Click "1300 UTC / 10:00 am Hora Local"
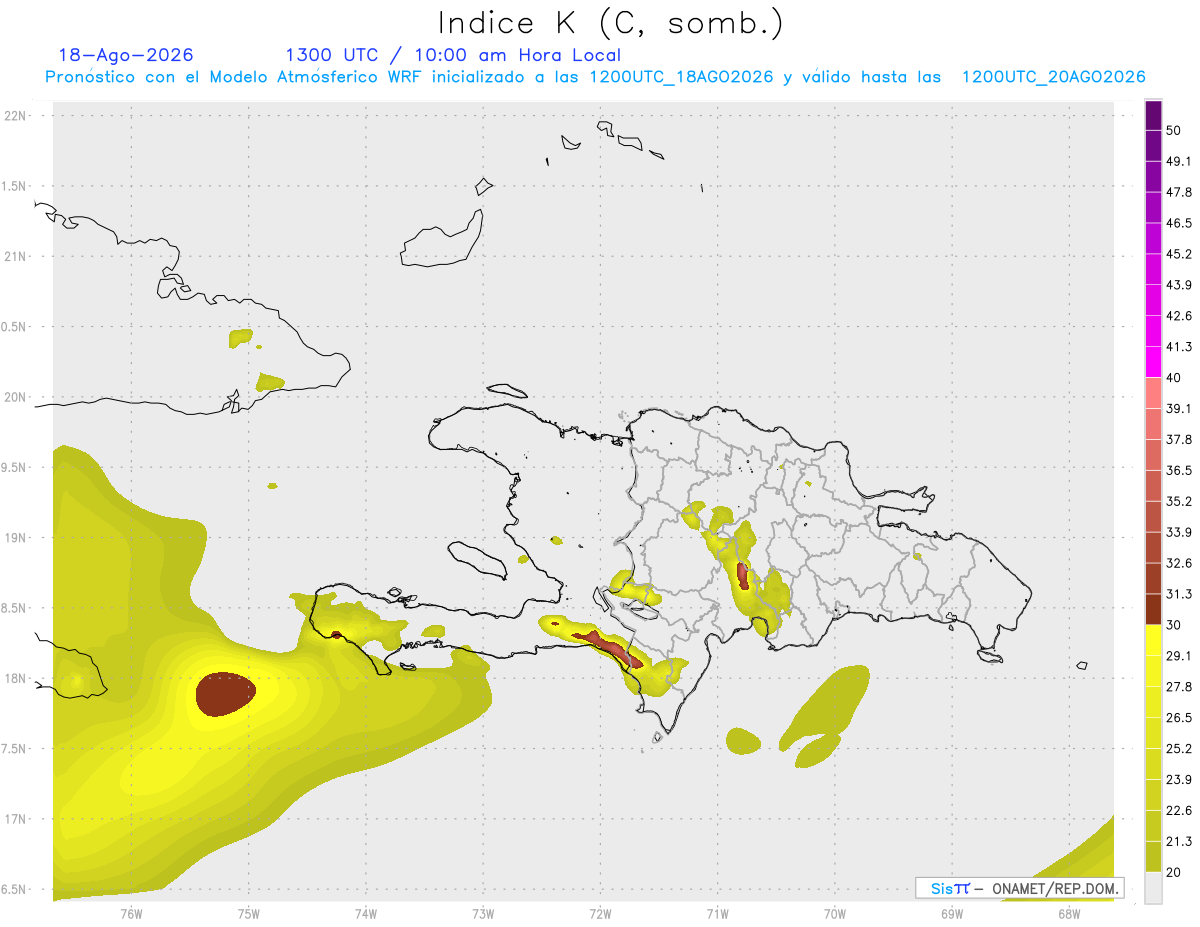The width and height of the screenshot is (1200, 927). click(x=453, y=55)
